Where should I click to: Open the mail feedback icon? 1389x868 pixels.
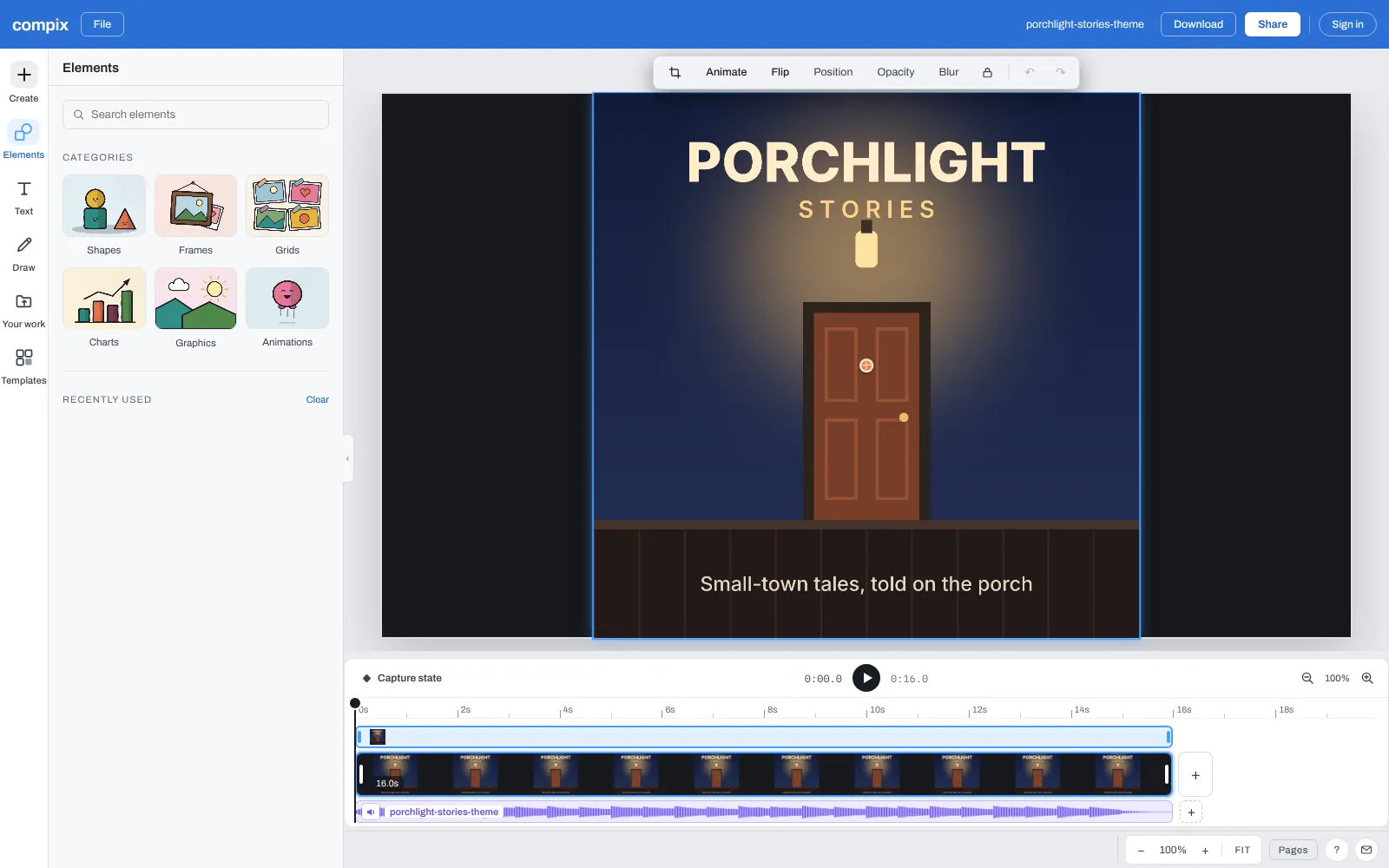[x=1366, y=850]
